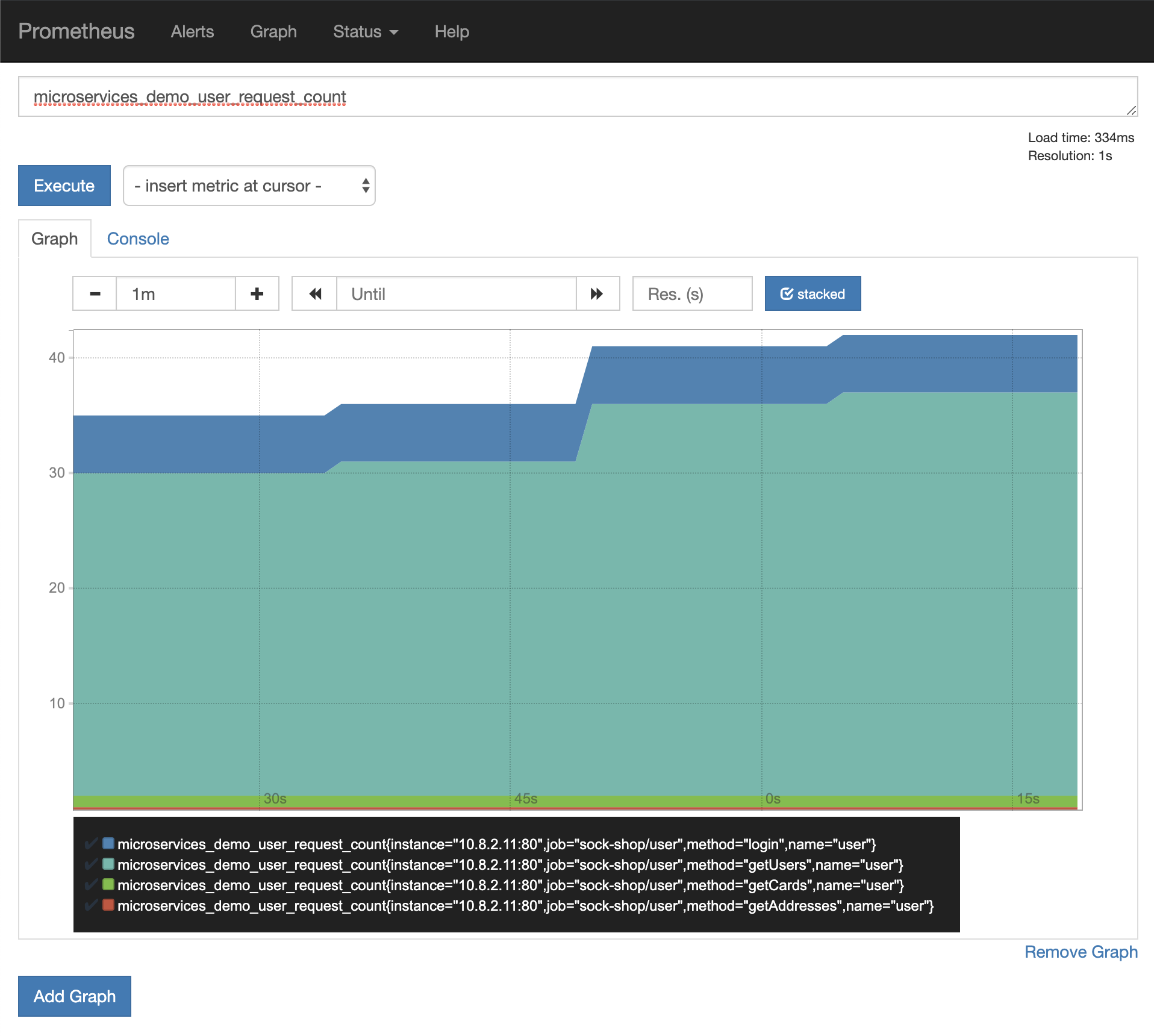Open the insert metric at cursor dropdown
The image size is (1154, 1036).
click(x=249, y=186)
